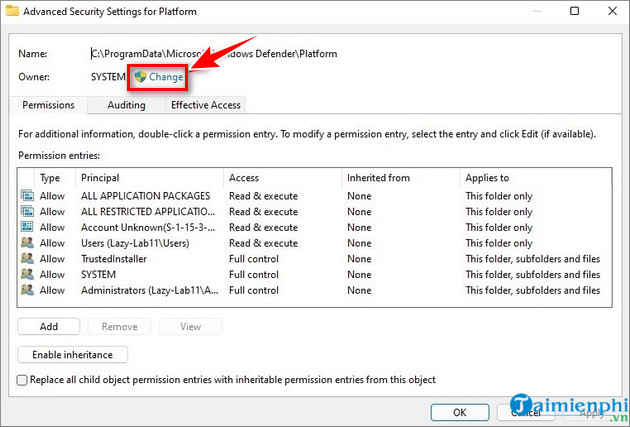Select the TrustedInstaller principal
The width and height of the screenshot is (630, 427).
pyautogui.click(x=114, y=259)
